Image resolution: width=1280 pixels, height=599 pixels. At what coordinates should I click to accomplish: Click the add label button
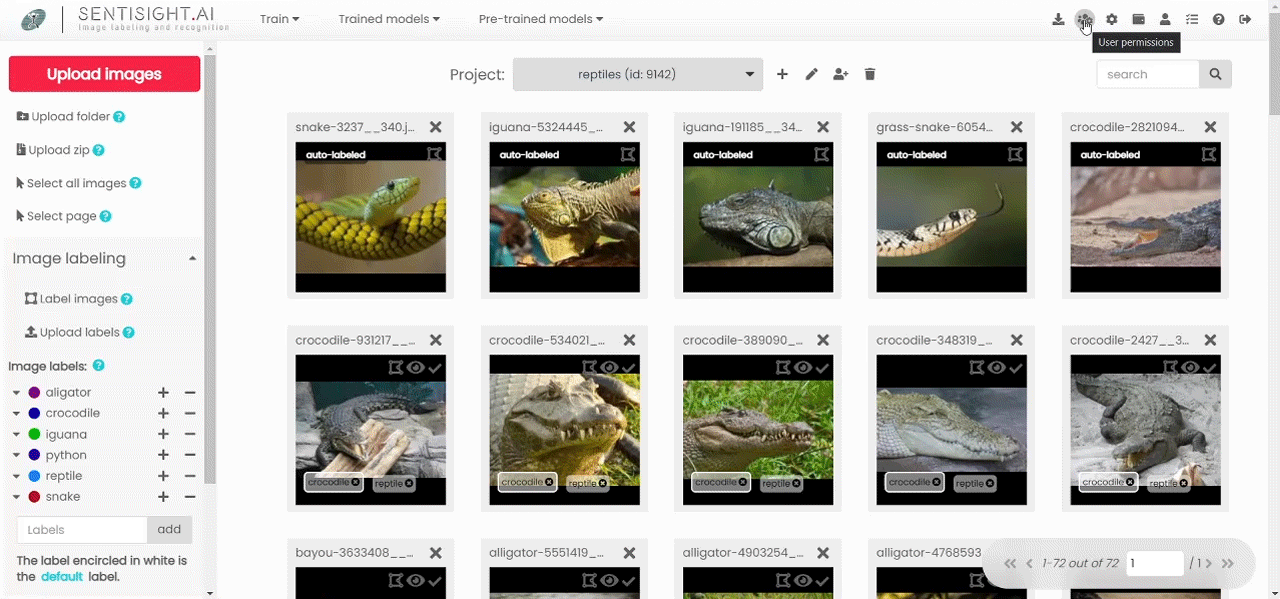point(169,530)
